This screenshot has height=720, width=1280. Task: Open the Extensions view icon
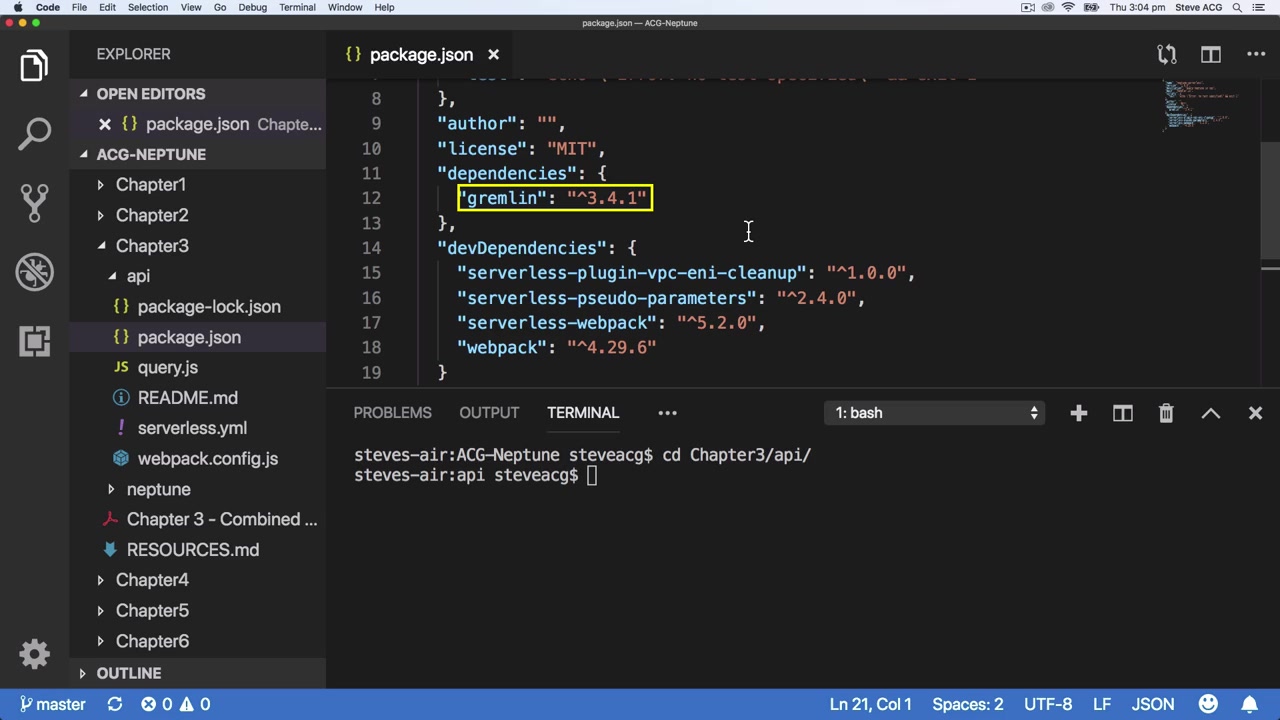pyautogui.click(x=34, y=341)
